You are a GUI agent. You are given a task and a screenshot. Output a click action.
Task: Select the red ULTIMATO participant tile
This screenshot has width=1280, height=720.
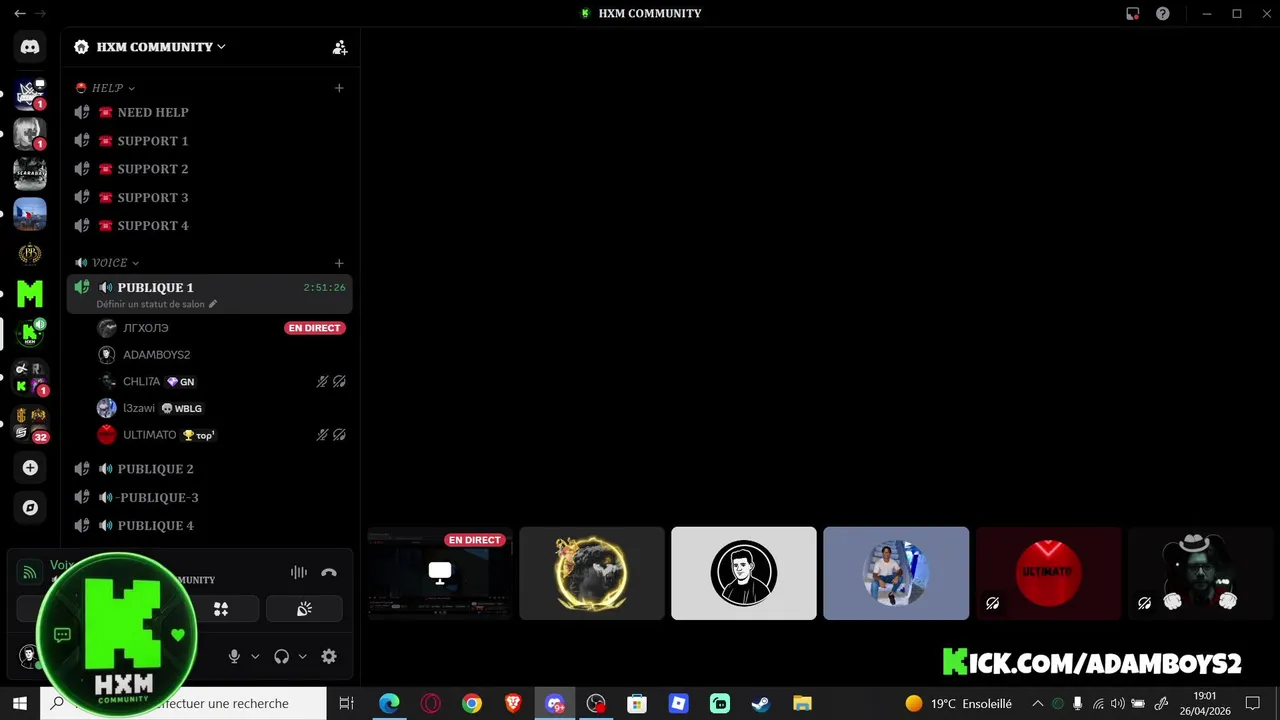(1048, 573)
